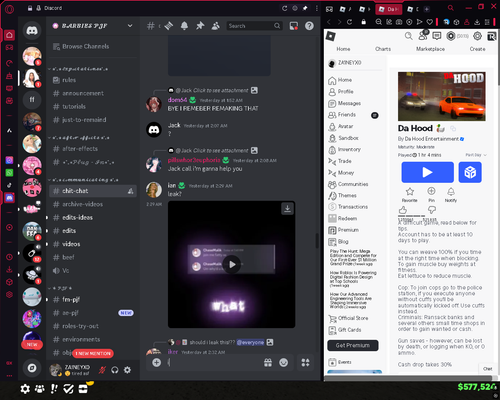Viewport: 500px width, 400px height.
Task: Open emoji picker in message box
Action: tap(284, 362)
